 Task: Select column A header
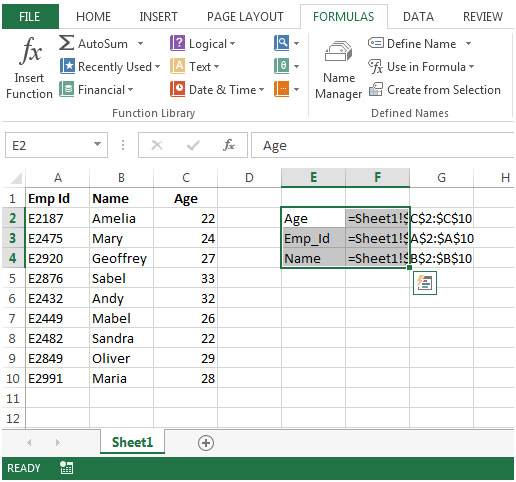click(x=58, y=178)
